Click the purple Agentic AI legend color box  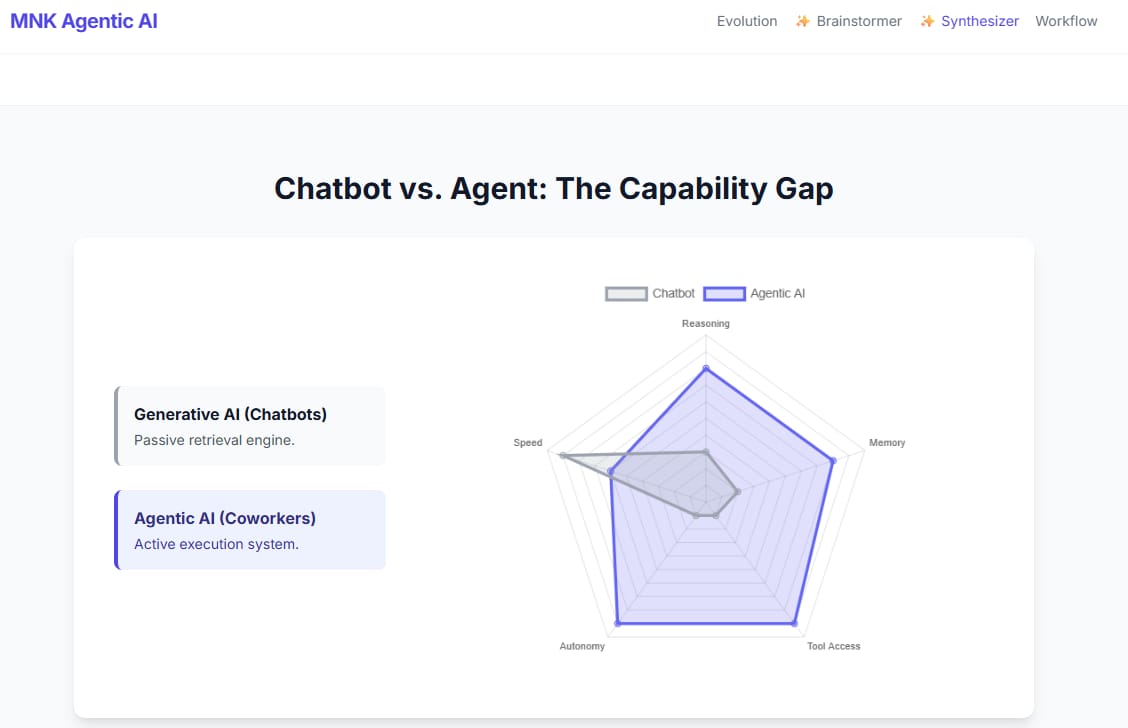pos(724,294)
